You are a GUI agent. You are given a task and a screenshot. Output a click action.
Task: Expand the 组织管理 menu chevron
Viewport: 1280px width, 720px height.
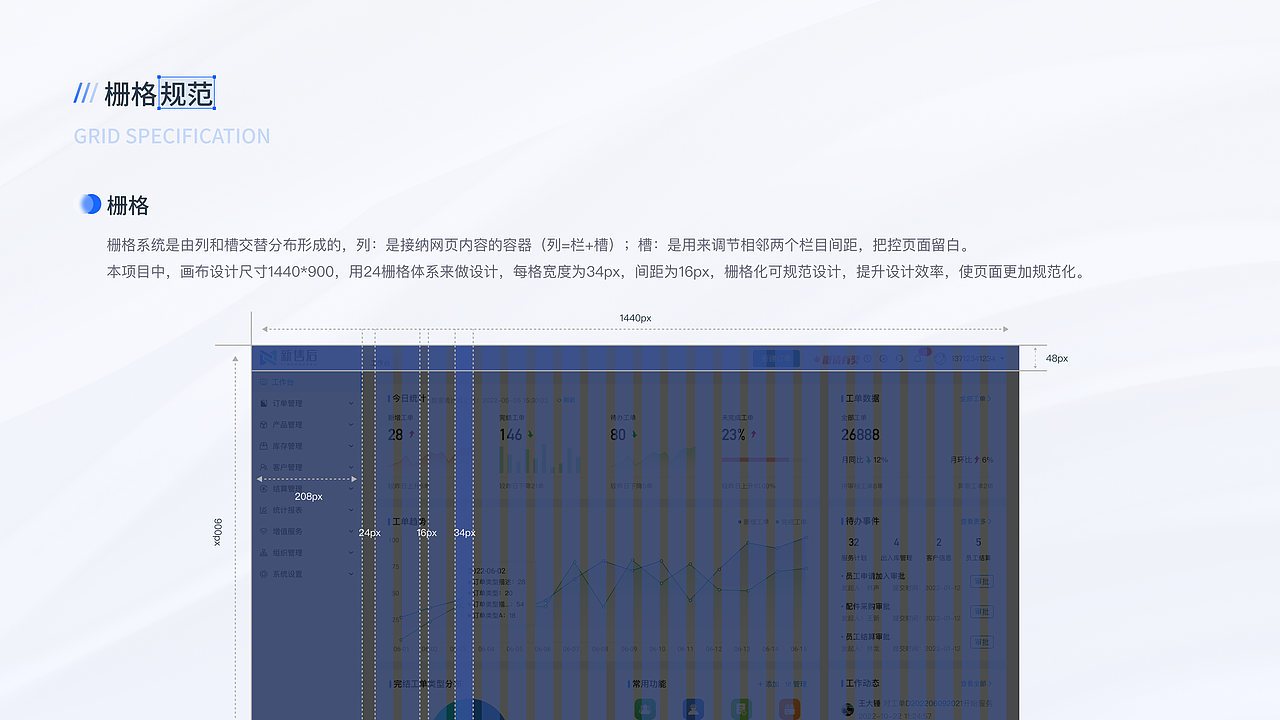coord(351,552)
